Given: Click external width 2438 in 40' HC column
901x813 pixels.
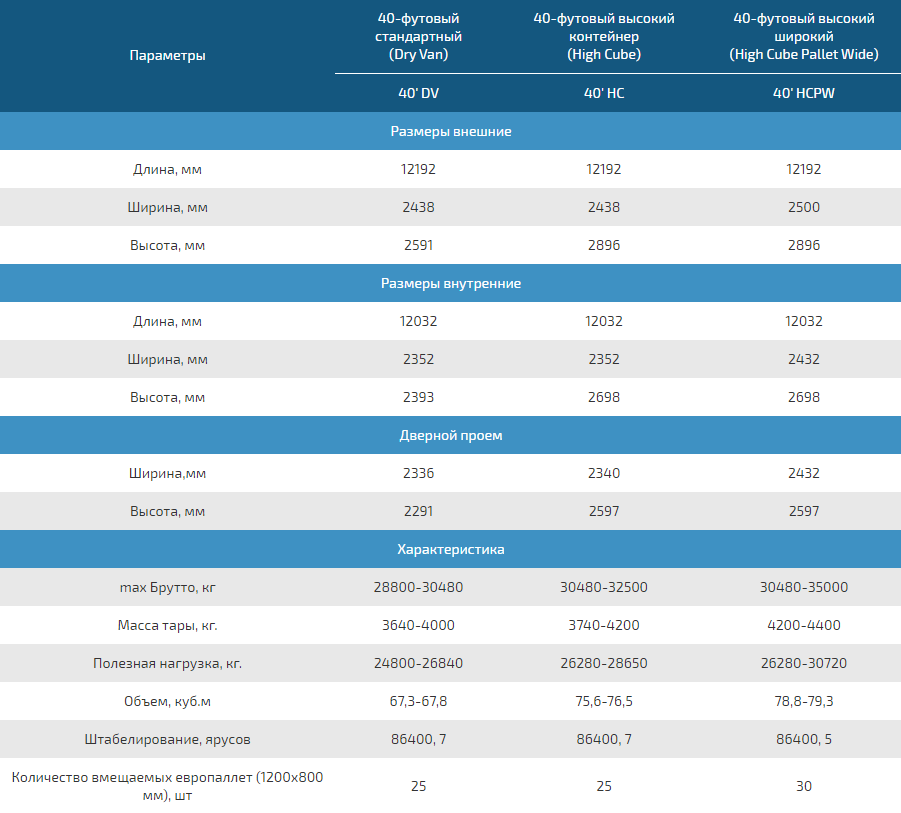Looking at the screenshot, I should click(604, 207).
